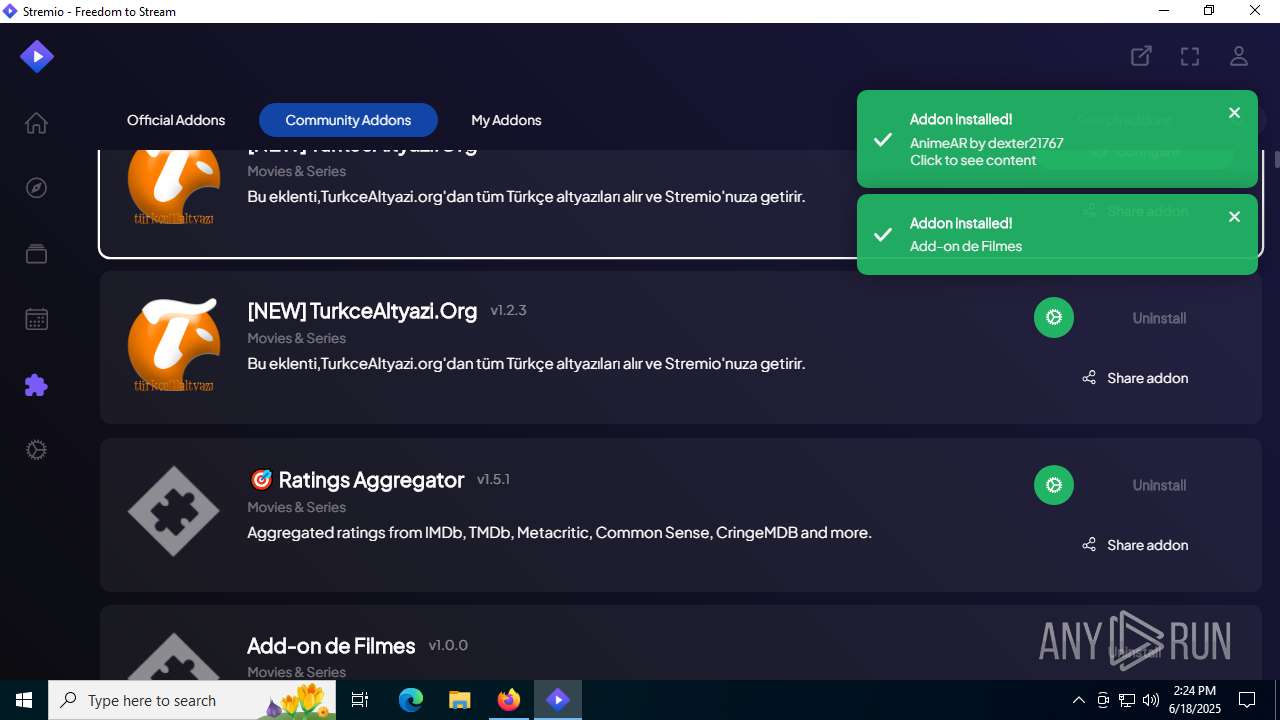Click the taskbar search box
Screen dimensions: 1280x720
point(192,700)
